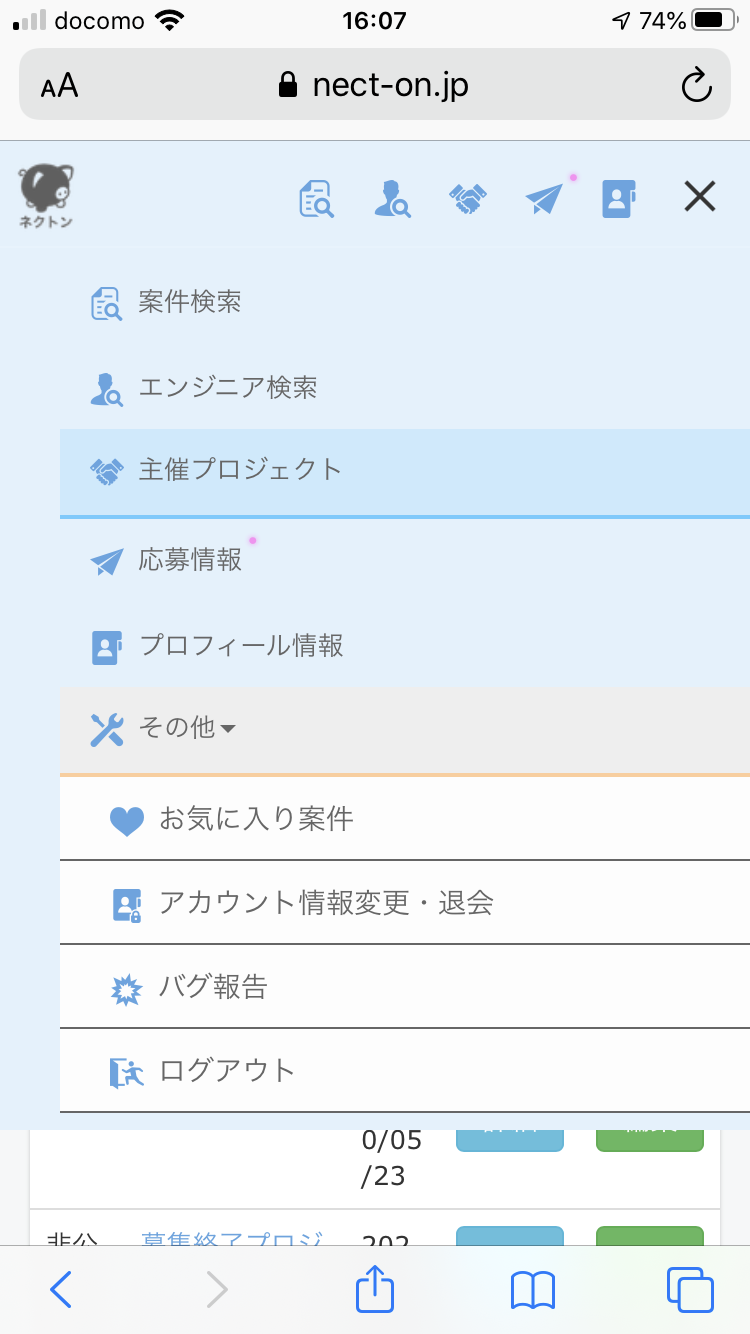The height and width of the screenshot is (1334, 750).
Task: Close the menu with X icon
Action: (700, 197)
